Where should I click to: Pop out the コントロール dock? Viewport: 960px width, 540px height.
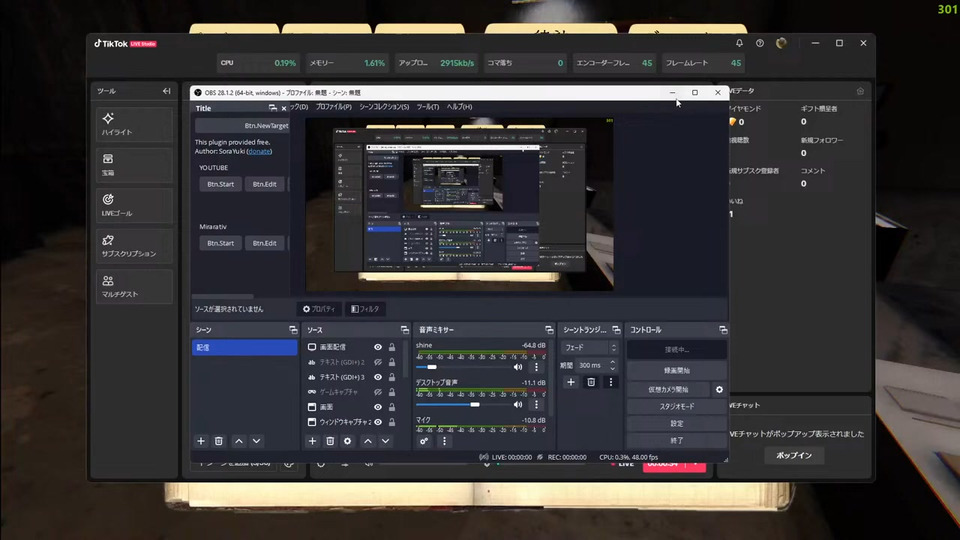click(723, 330)
